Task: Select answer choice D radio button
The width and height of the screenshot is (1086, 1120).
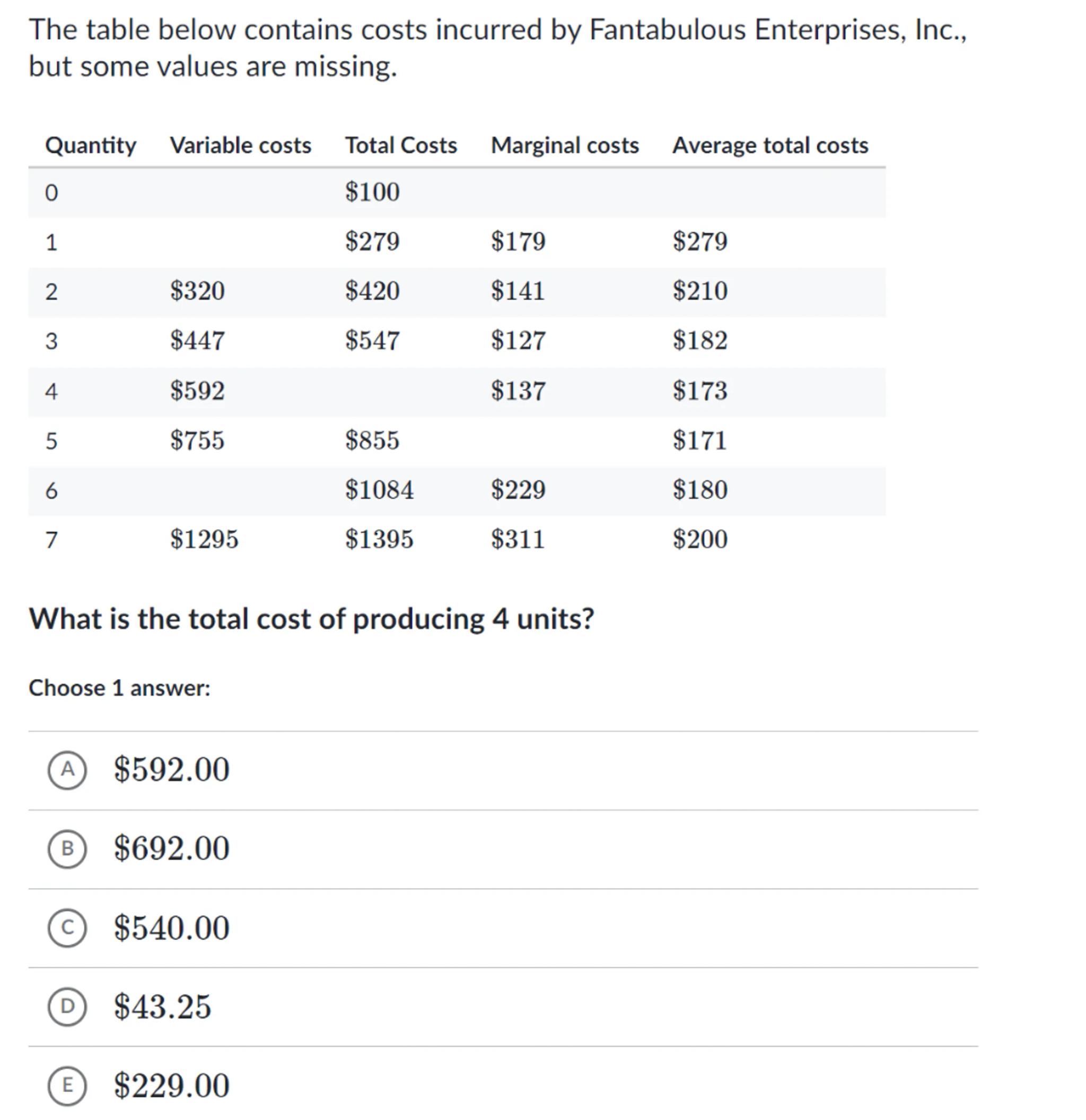Action: 67,1007
